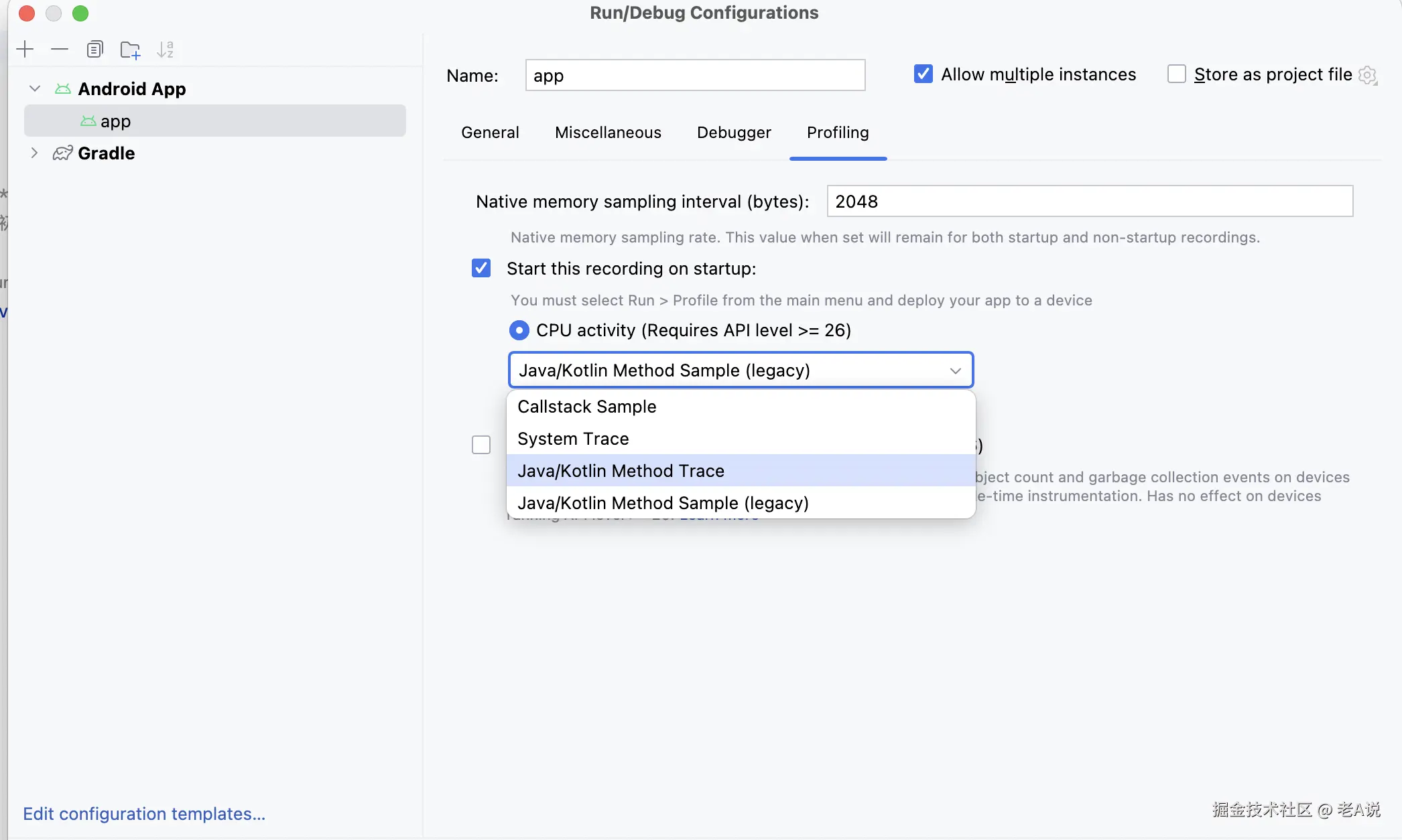Copy the selected configuration
Viewport: 1402px width, 840px height.
94,49
